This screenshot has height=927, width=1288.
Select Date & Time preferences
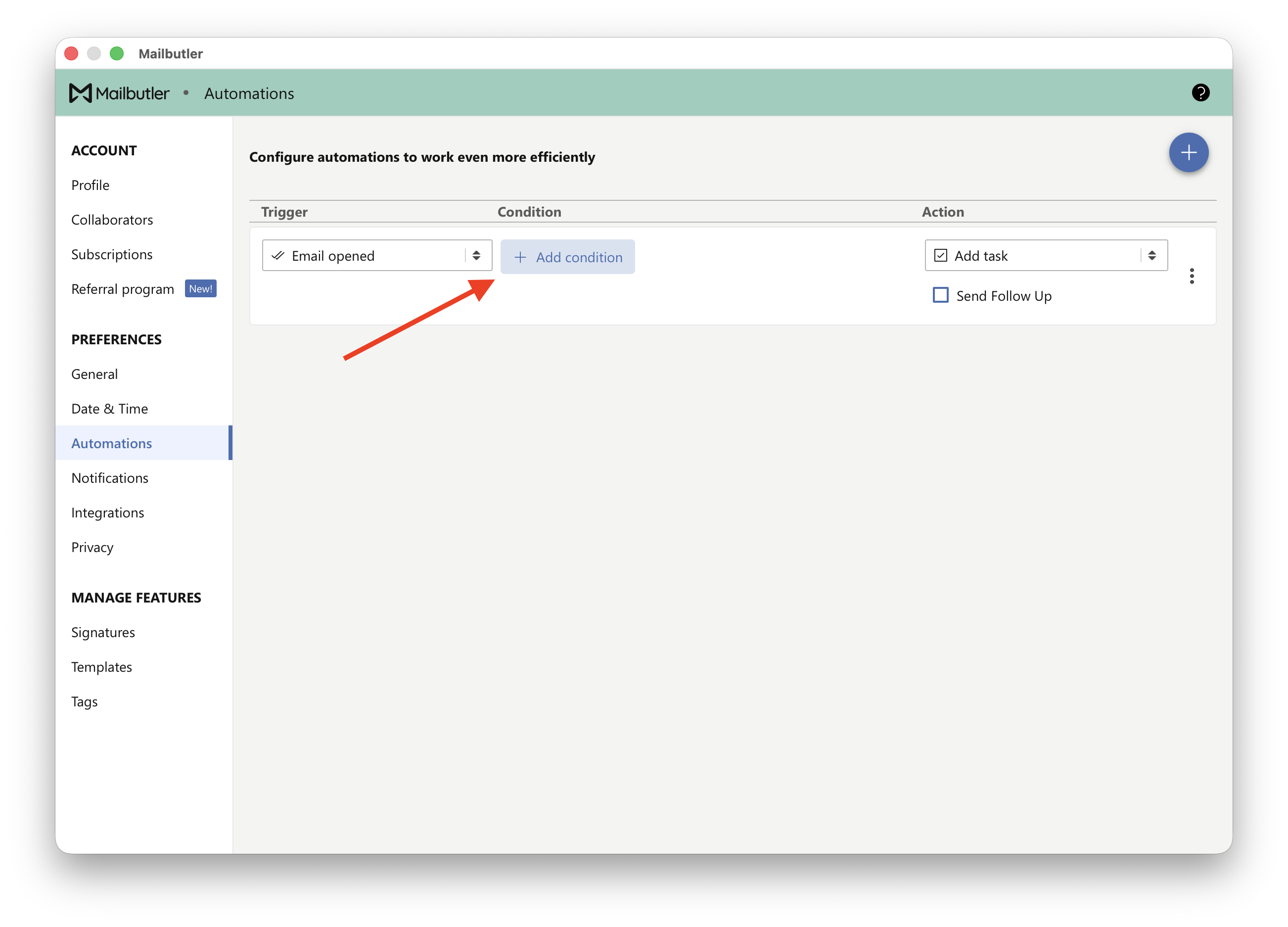point(109,409)
